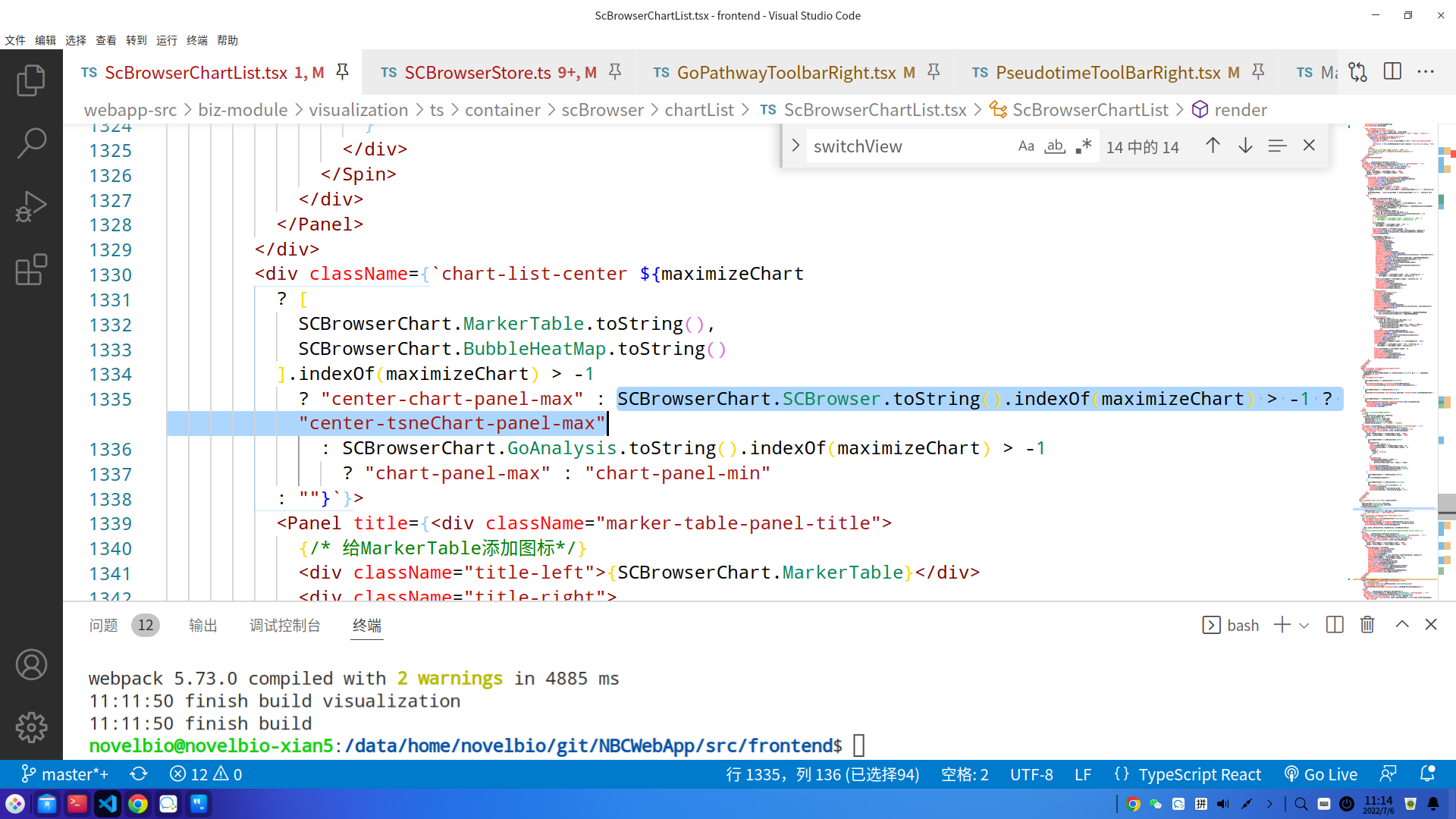This screenshot has width=1456, height=819.
Task: Toggle Match Whole Word in find widget
Action: click(x=1055, y=146)
